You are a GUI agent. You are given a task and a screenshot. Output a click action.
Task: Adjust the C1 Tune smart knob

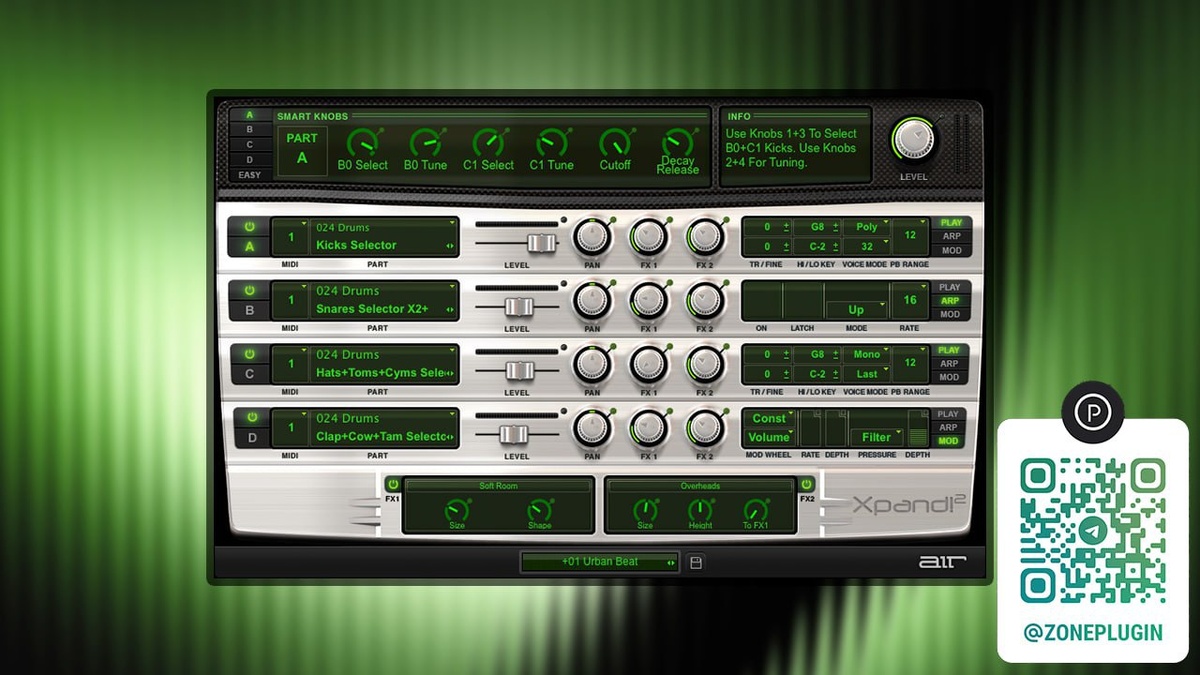click(551, 143)
